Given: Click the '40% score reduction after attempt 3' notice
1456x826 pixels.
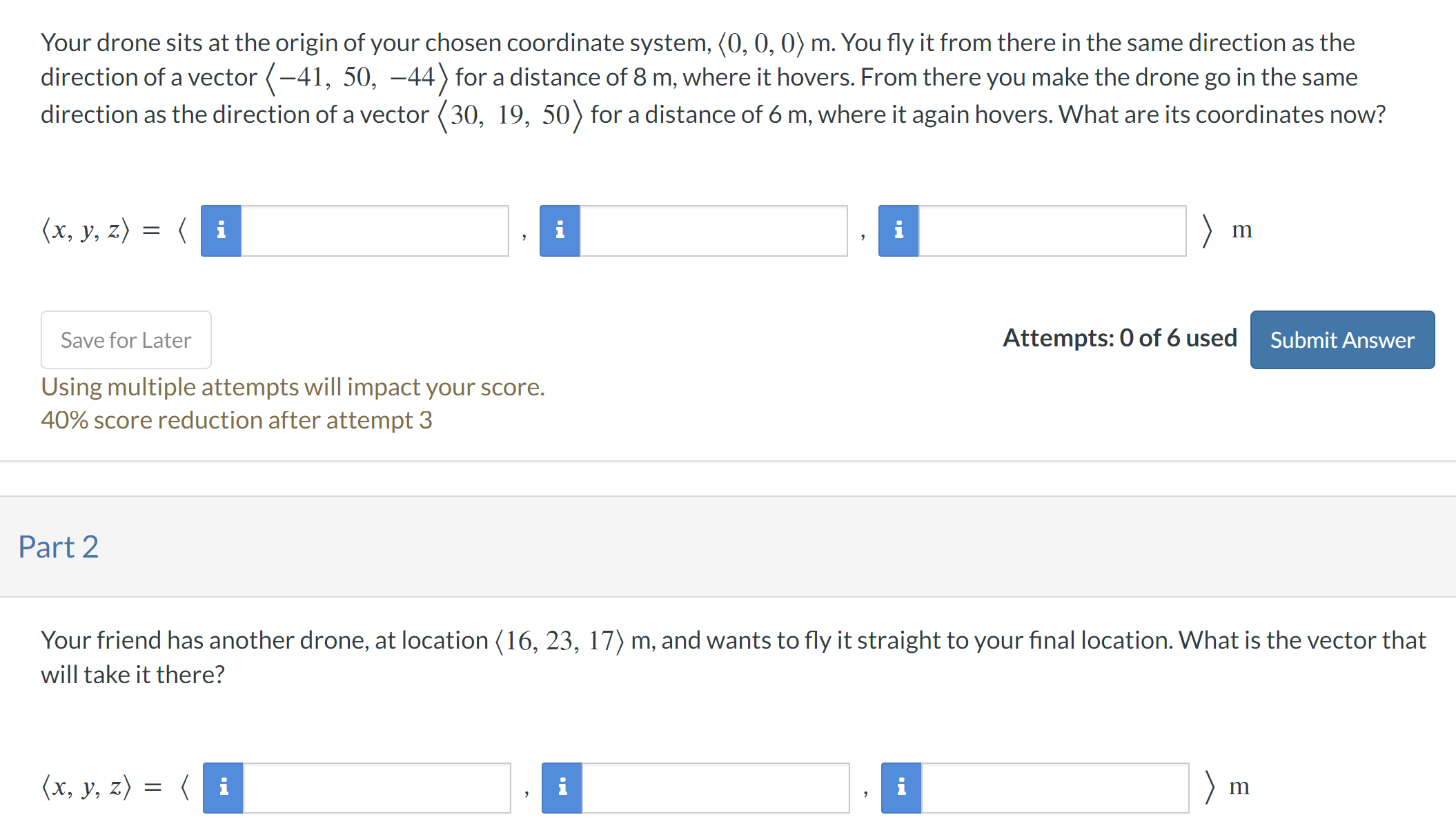Looking at the screenshot, I should (x=237, y=420).
